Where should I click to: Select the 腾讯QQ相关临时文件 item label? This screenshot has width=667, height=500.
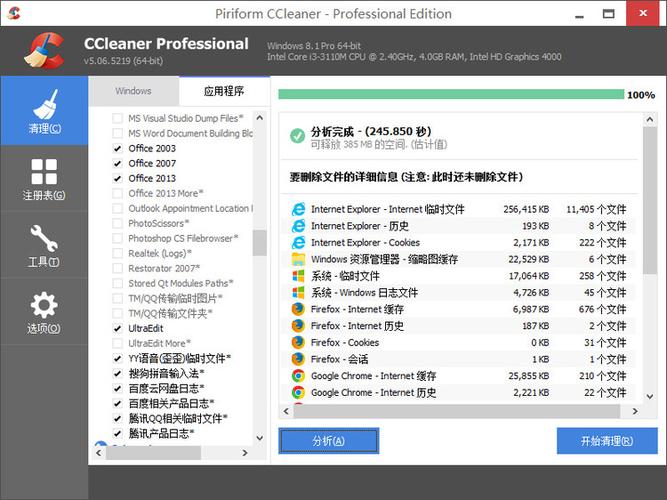point(178,419)
